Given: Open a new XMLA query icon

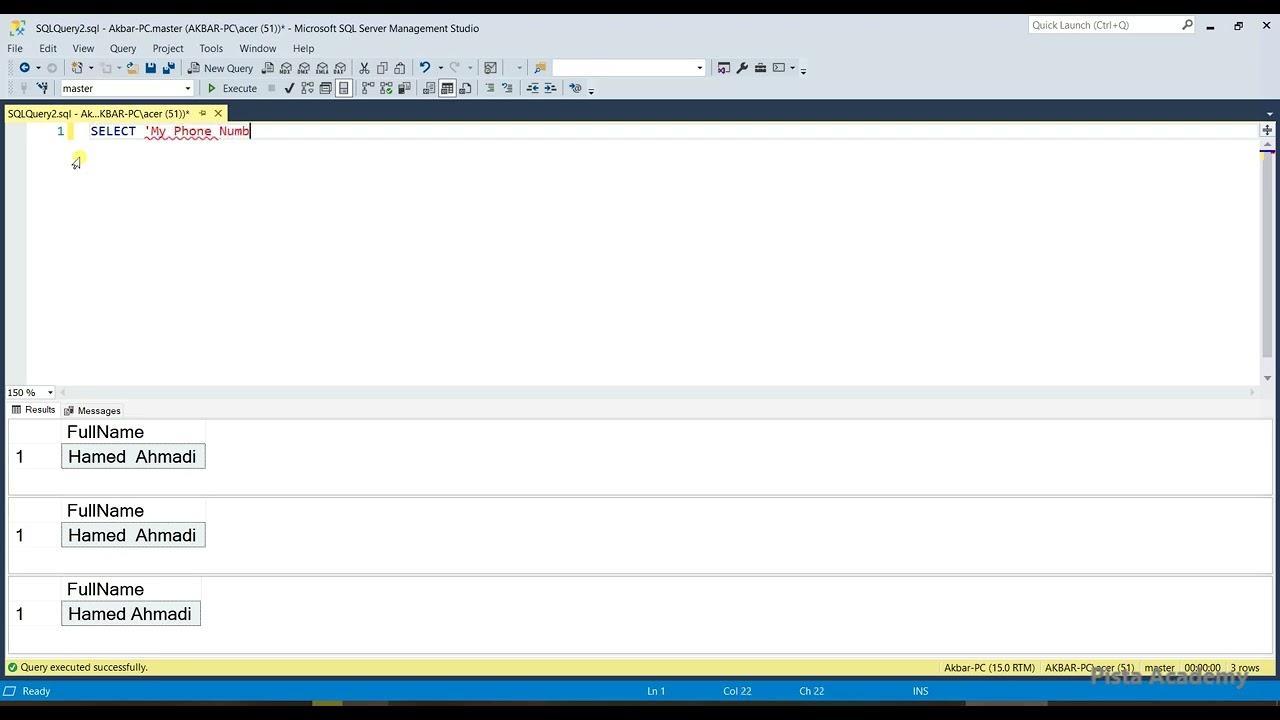Looking at the screenshot, I should coord(322,68).
